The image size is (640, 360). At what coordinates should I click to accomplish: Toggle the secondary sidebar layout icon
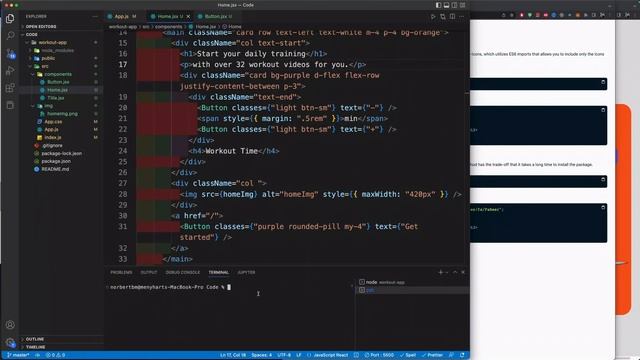point(454,5)
